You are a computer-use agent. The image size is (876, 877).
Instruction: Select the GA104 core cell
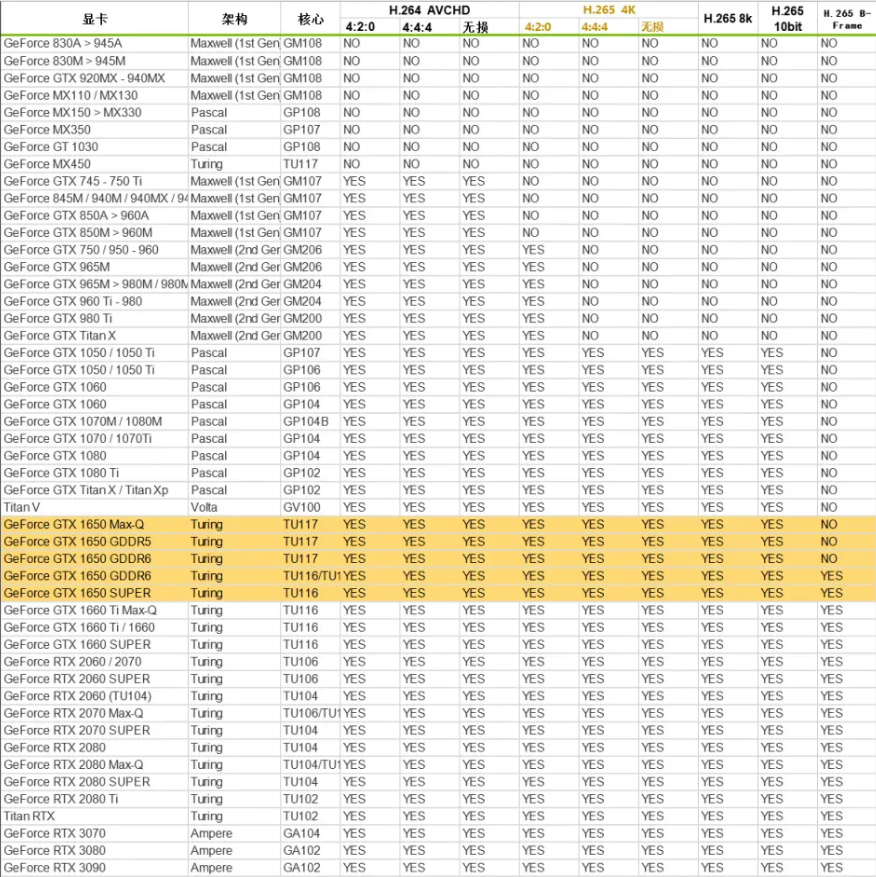[302, 833]
